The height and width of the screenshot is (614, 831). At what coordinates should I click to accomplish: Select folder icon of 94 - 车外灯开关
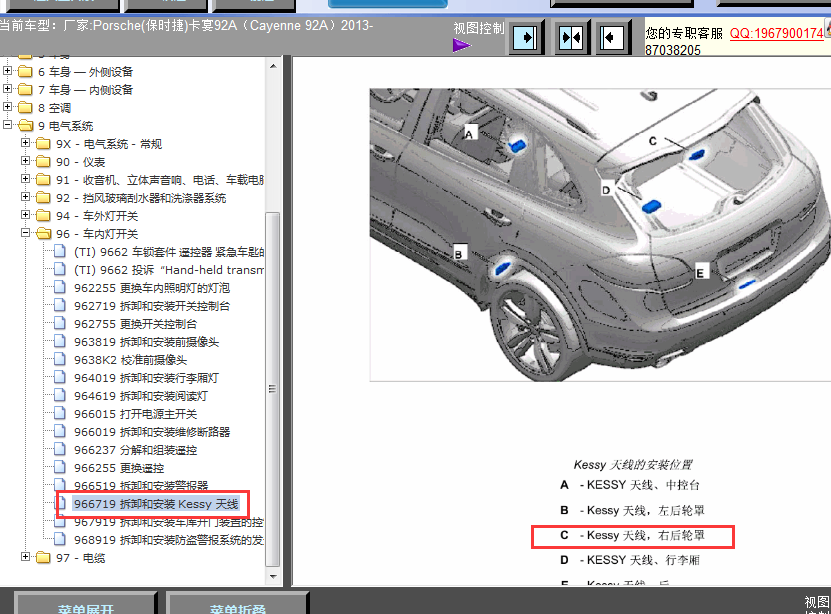click(x=43, y=216)
